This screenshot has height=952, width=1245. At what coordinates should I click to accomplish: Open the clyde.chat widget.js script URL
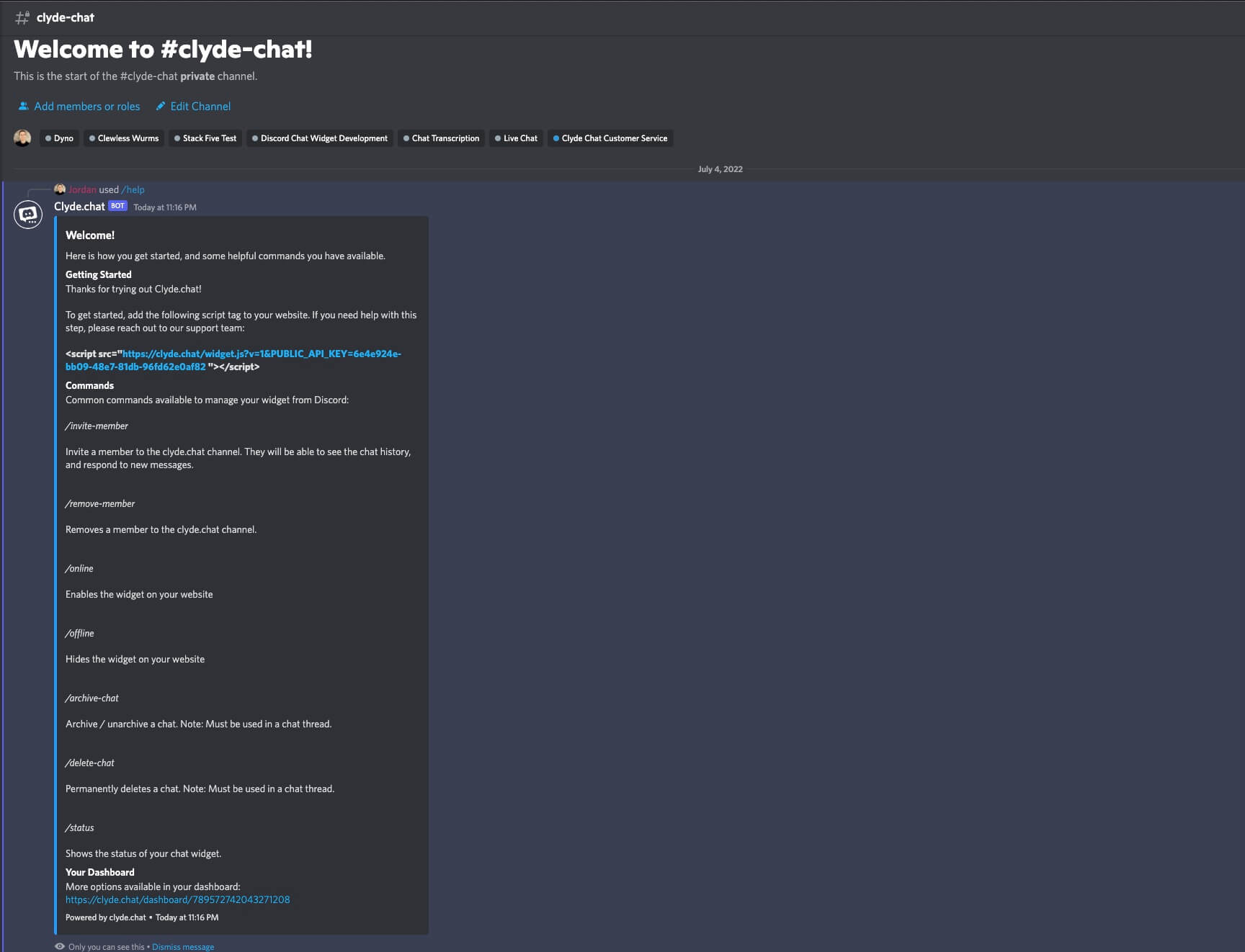[x=233, y=360]
